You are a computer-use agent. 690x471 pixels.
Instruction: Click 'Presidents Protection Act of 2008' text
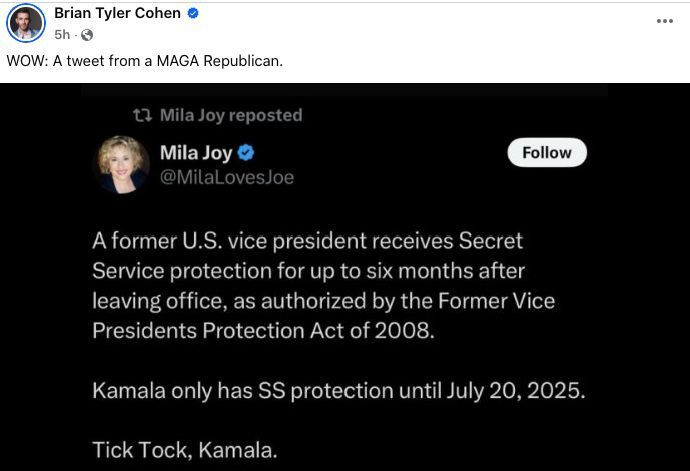click(x=264, y=331)
